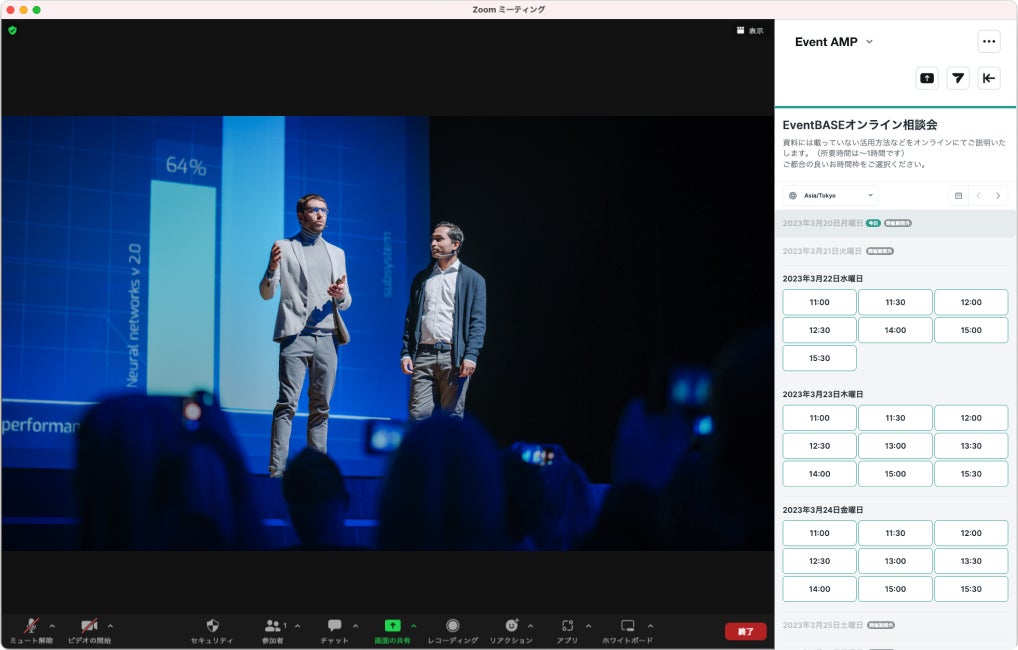Open the Asia/Tokyo timezone dropdown
This screenshot has width=1018, height=650.
click(x=831, y=196)
